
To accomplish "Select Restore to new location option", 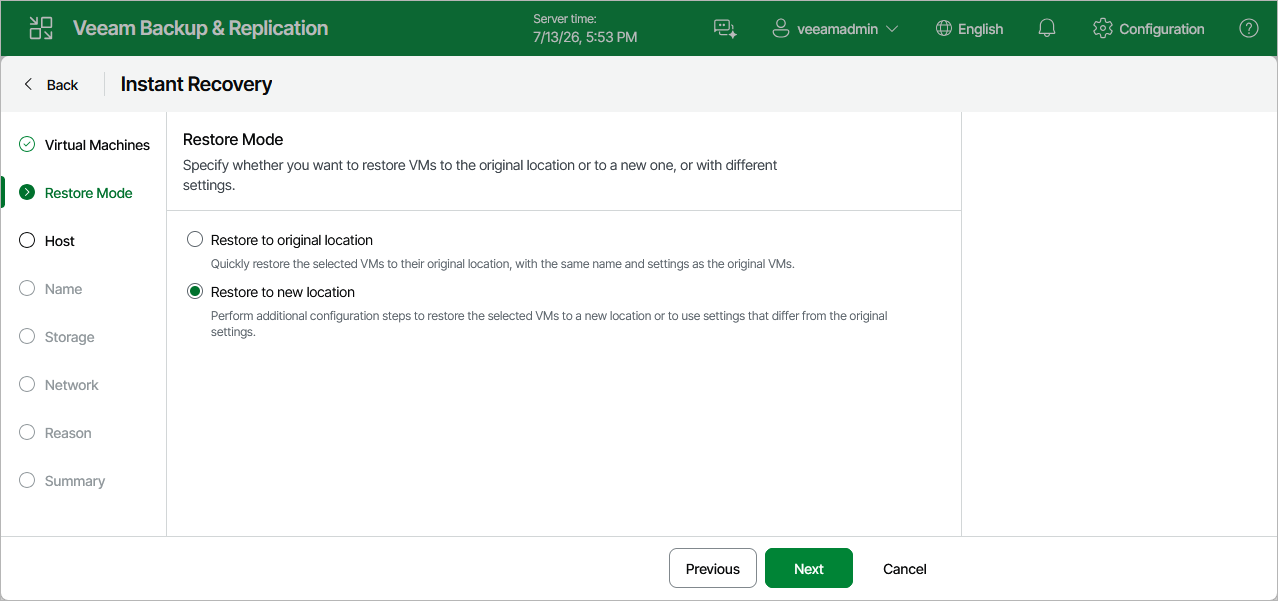I will 195,292.
